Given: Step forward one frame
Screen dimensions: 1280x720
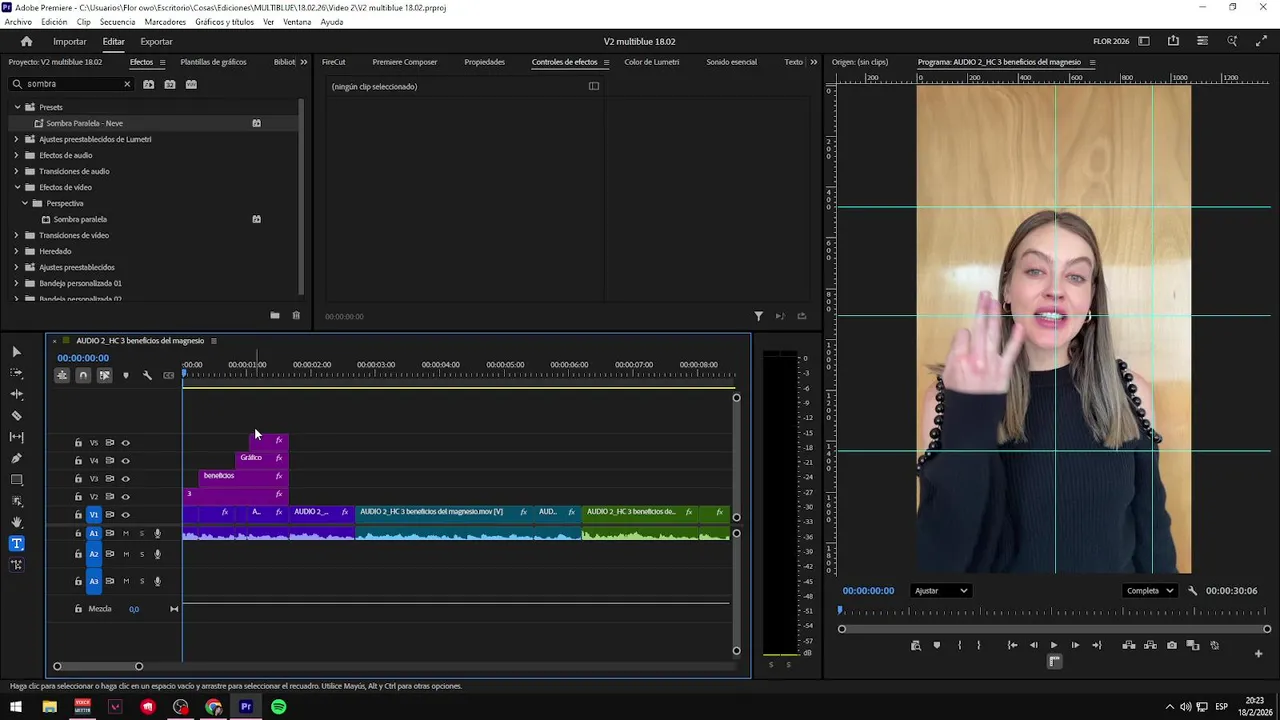Looking at the screenshot, I should pyautogui.click(x=1075, y=645).
